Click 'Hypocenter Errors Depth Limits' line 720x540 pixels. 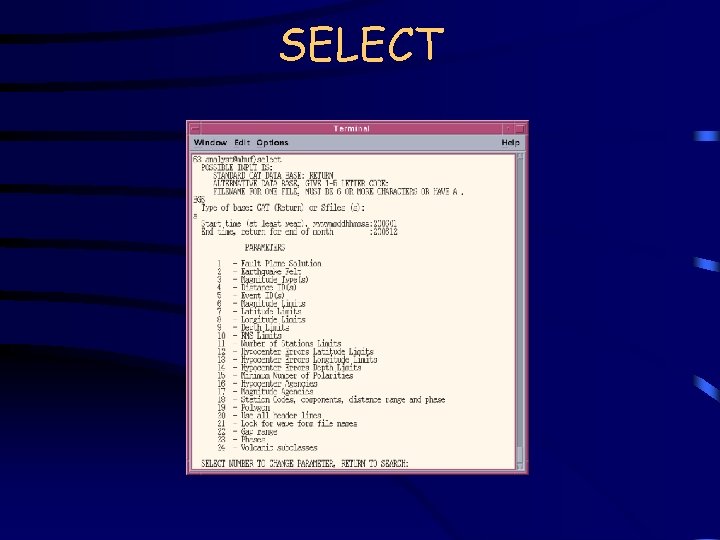pos(289,368)
